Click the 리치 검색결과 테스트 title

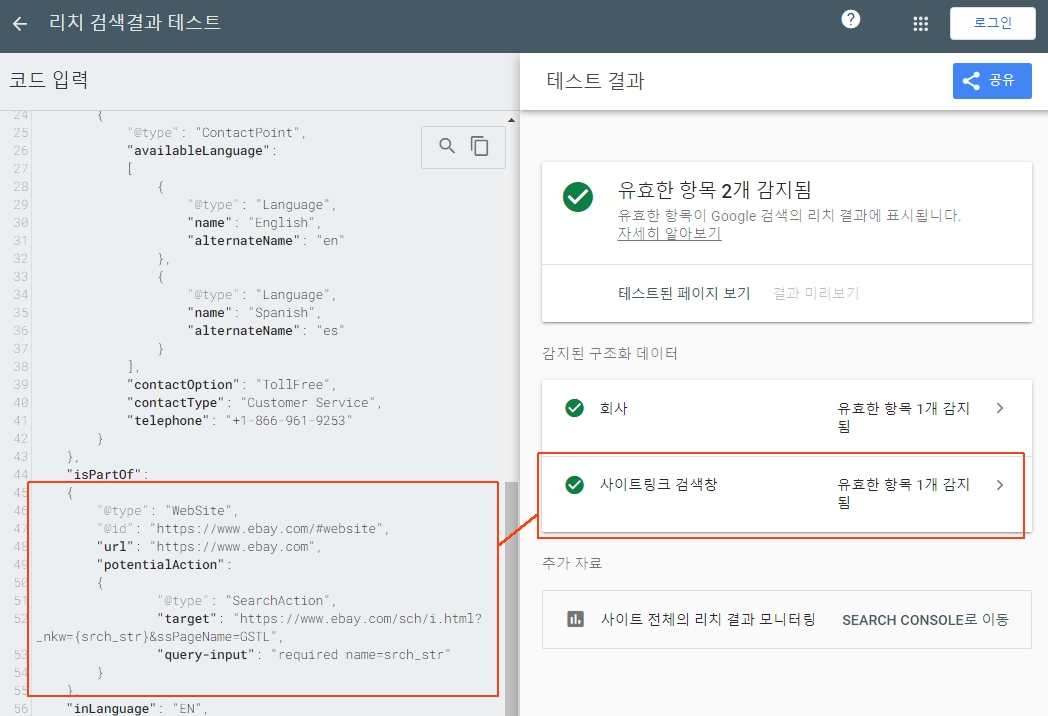tap(135, 23)
